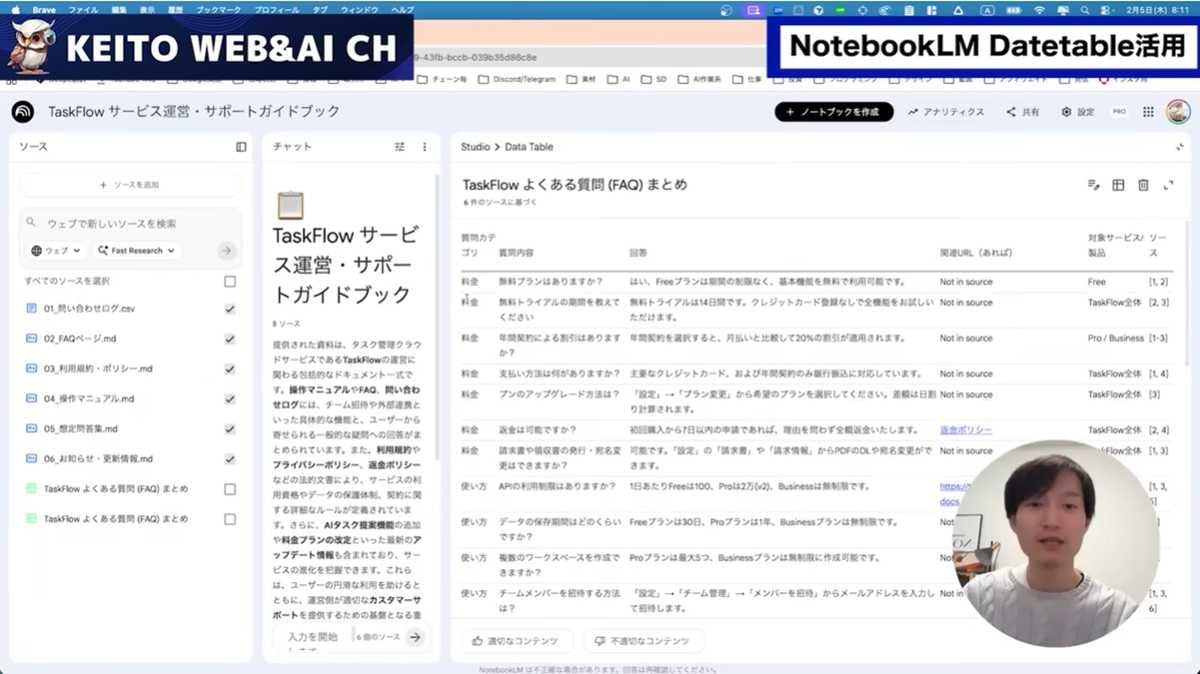Open the edit columns icon in Data Table
This screenshot has height=674, width=1200.
pyautogui.click(x=1092, y=185)
